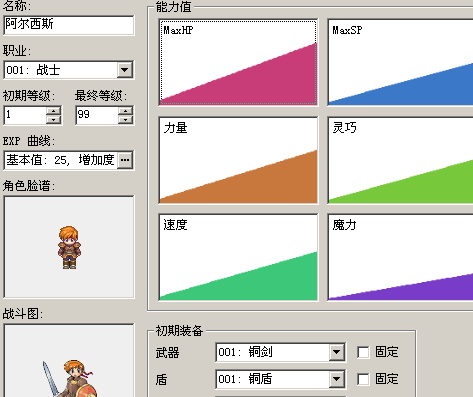Image resolution: width=473 pixels, height=397 pixels.
Task: Open the MaxSP parameter curve graph
Action: (400, 62)
